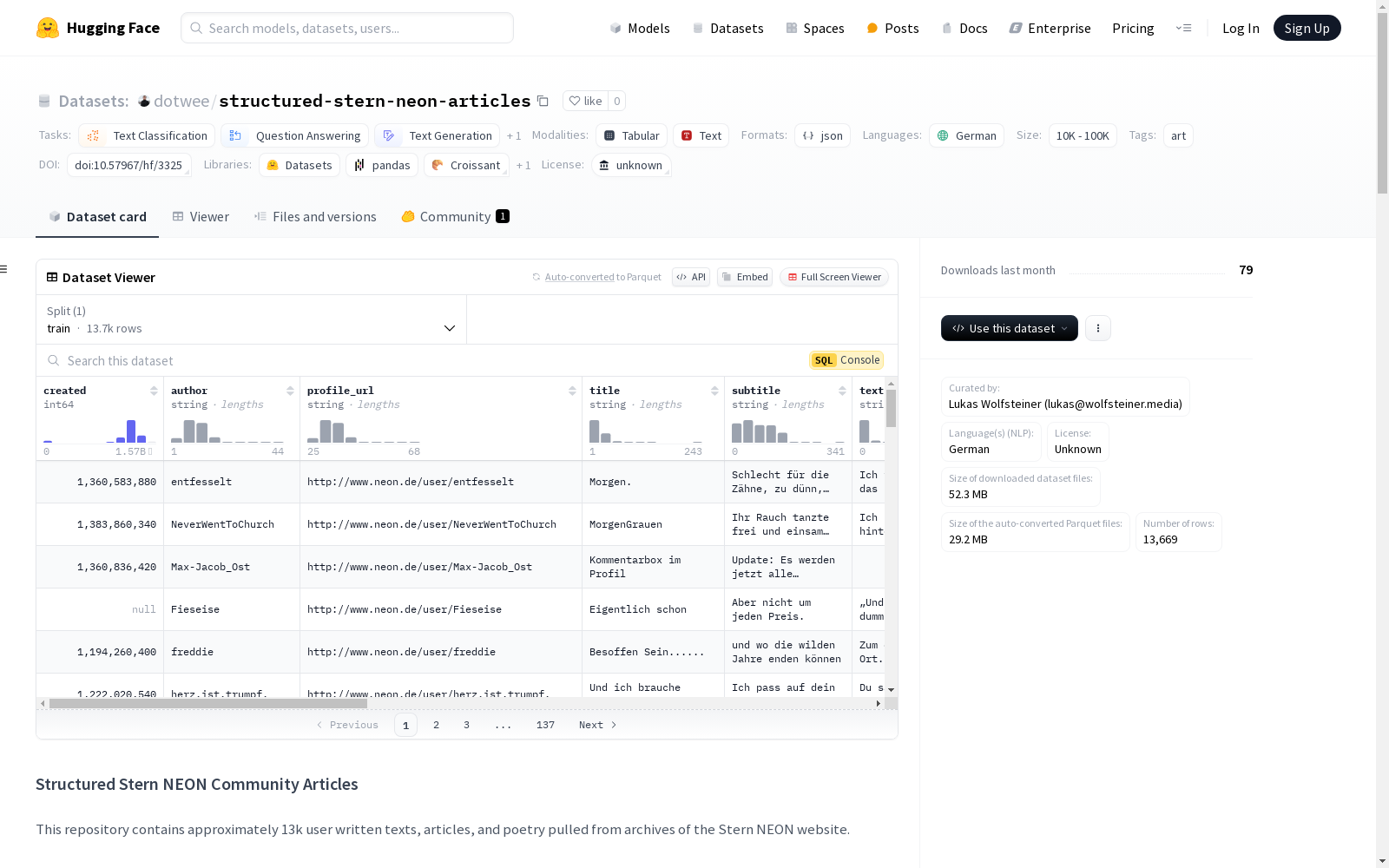Open the unknown license tag
Viewport: 1389px width, 868px height.
tap(631, 165)
